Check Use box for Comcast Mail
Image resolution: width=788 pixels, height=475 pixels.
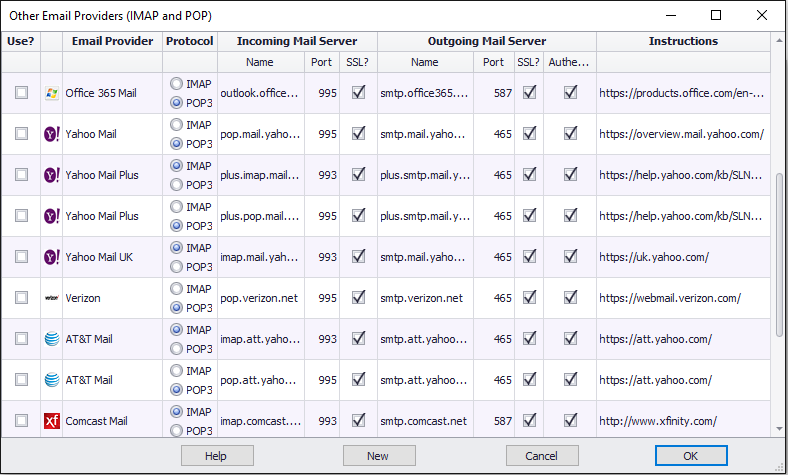pos(21,421)
